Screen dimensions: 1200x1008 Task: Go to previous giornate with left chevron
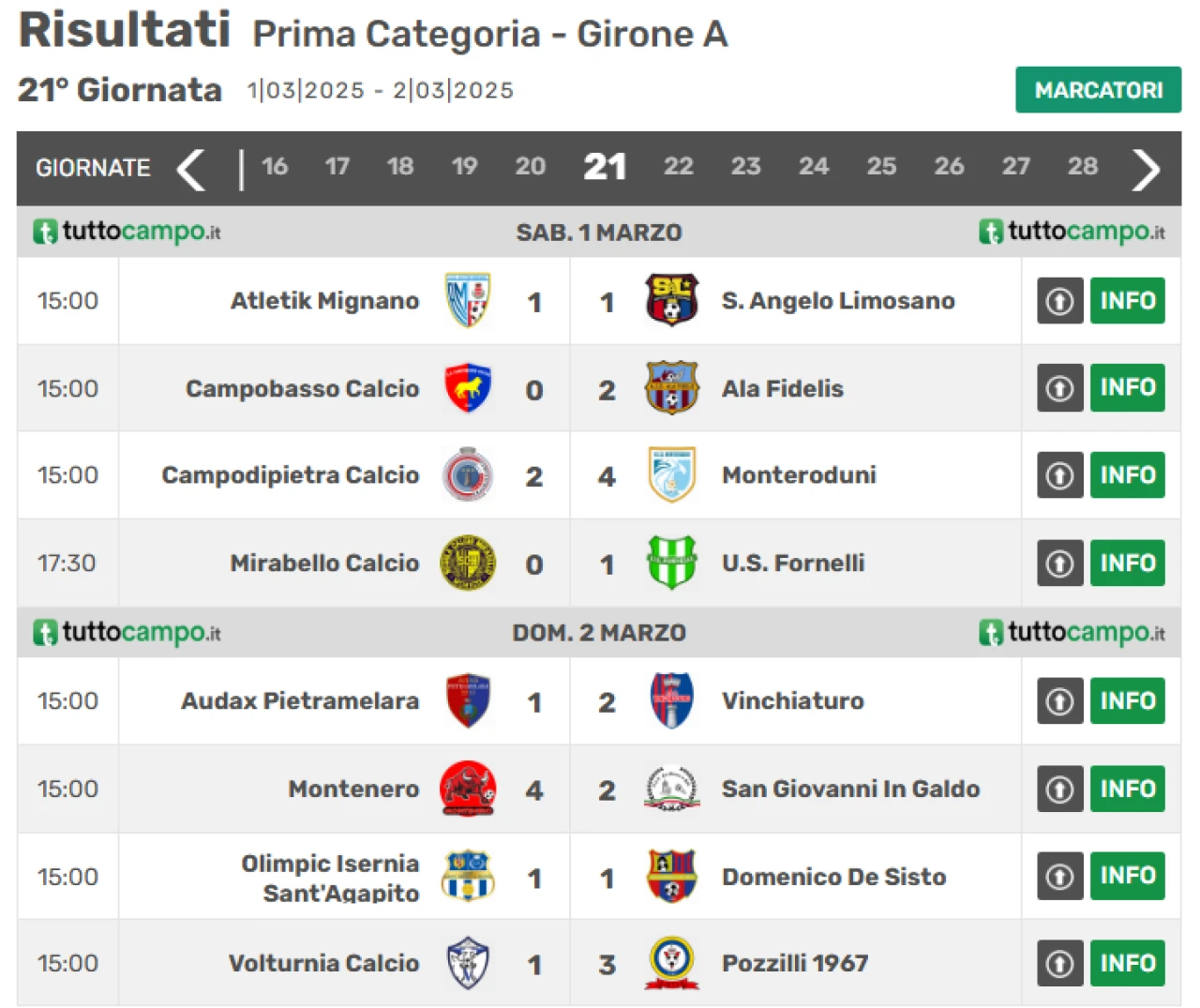tap(191, 170)
